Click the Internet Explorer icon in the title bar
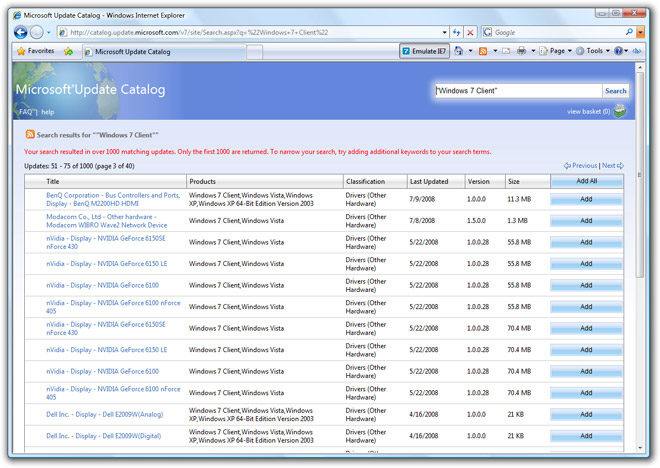The width and height of the screenshot is (660, 468). 17,15
